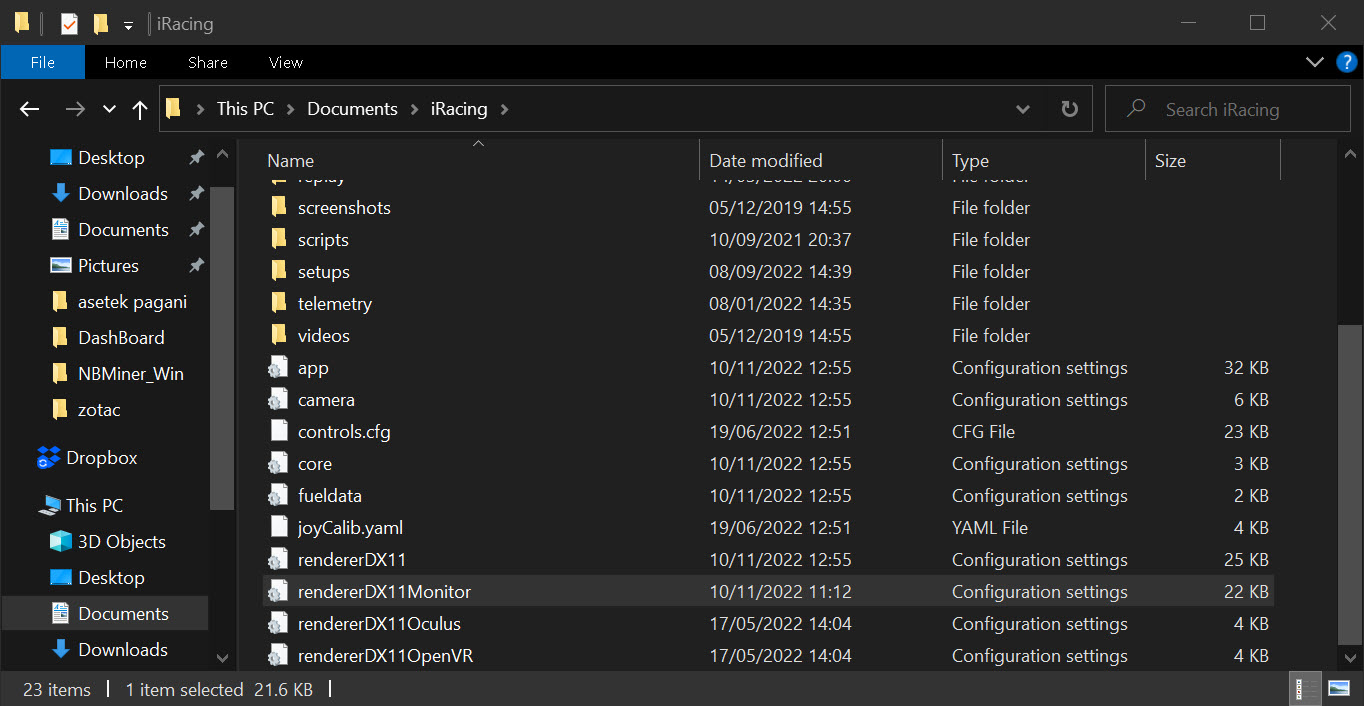Screen dimensions: 1364x706
Task: Switch to the View ribbon tab
Action: 285,62
